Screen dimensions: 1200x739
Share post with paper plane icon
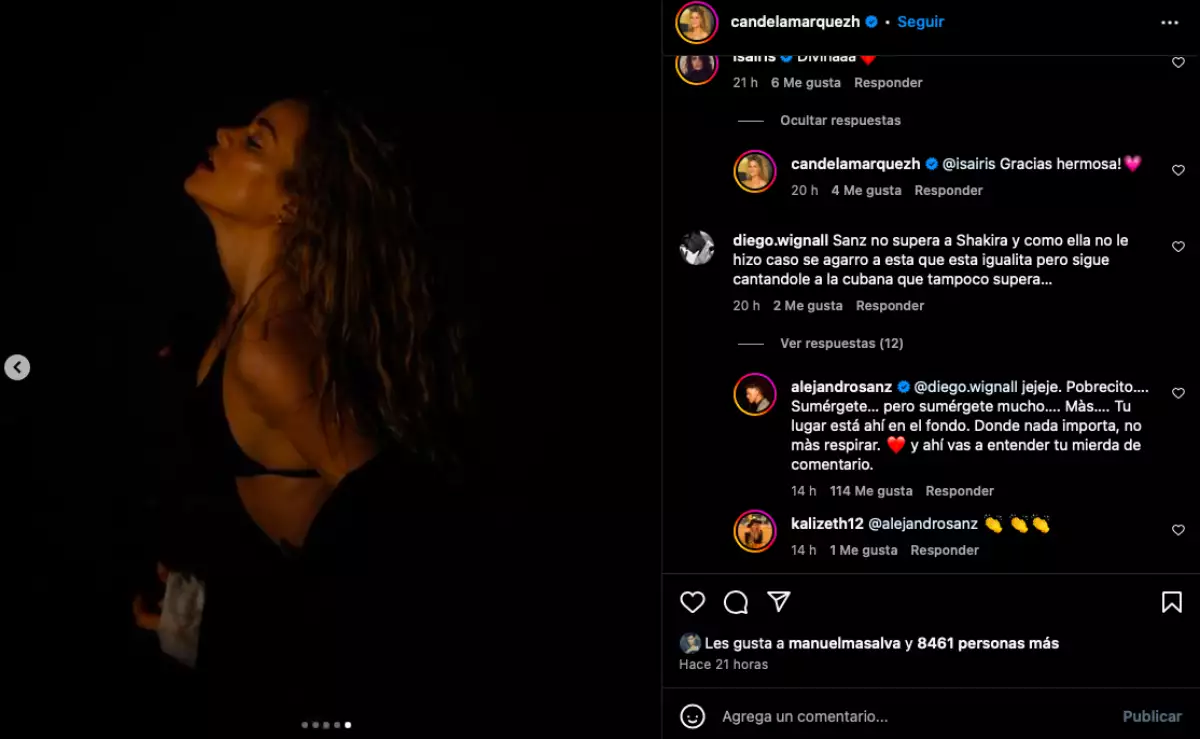[x=779, y=601]
